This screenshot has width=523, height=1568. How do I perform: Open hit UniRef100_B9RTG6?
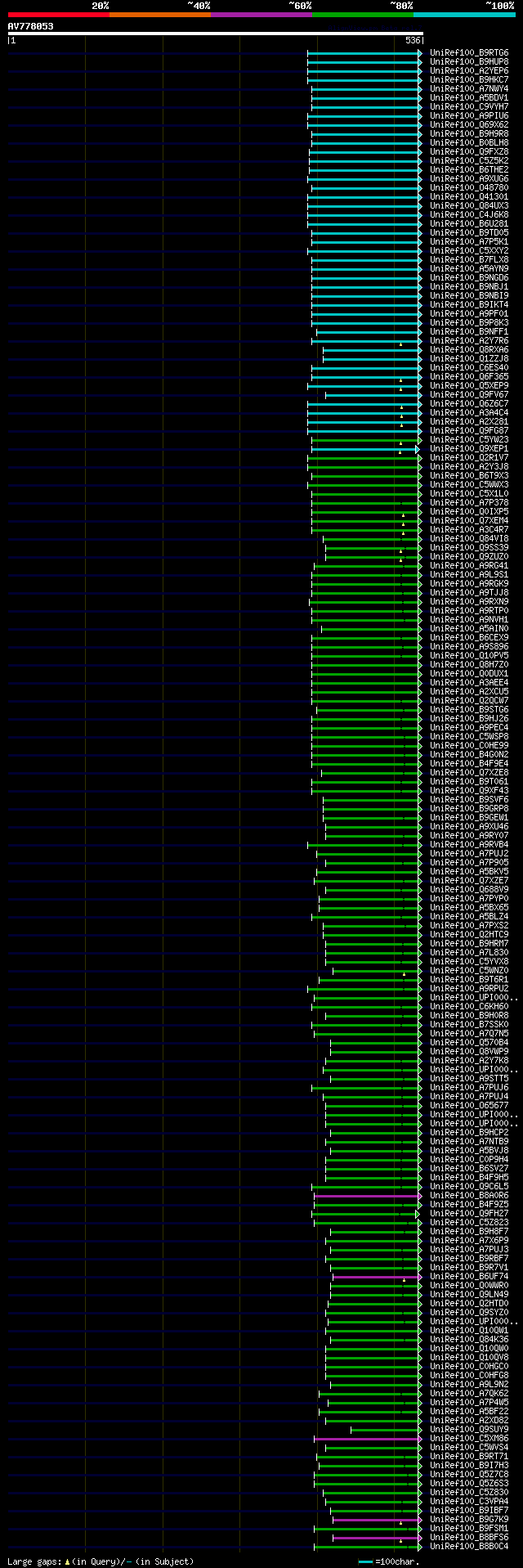pyautogui.click(x=469, y=53)
